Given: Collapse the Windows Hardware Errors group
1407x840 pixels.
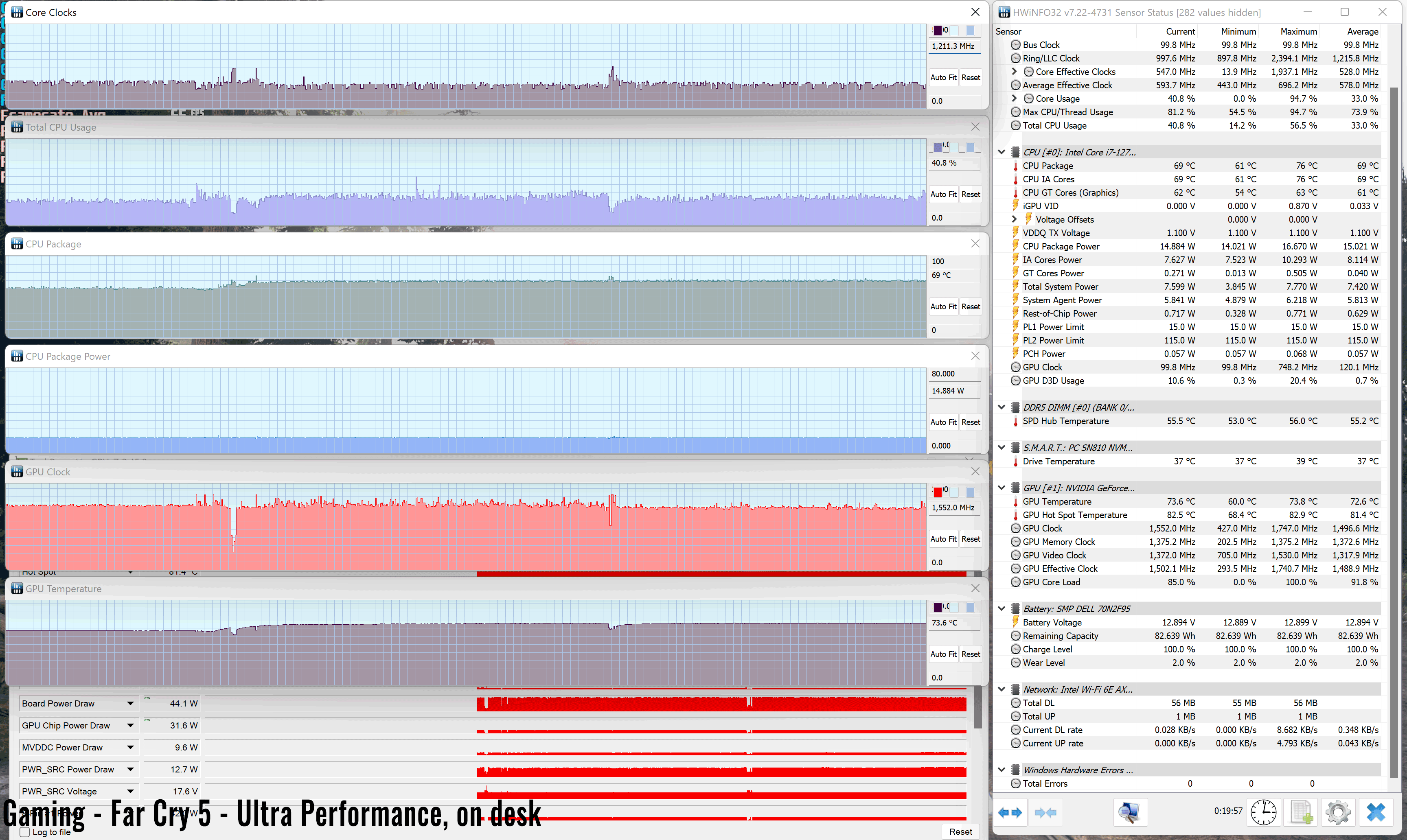Looking at the screenshot, I should click(1001, 770).
